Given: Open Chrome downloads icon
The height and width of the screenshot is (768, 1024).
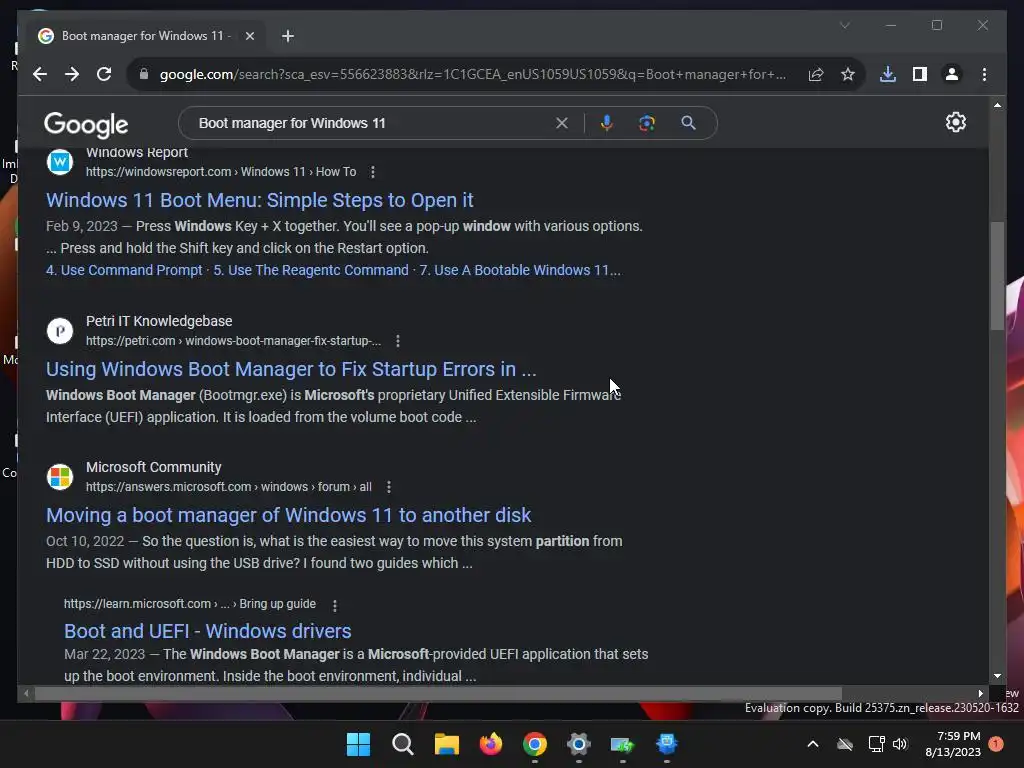Looking at the screenshot, I should (888, 74).
